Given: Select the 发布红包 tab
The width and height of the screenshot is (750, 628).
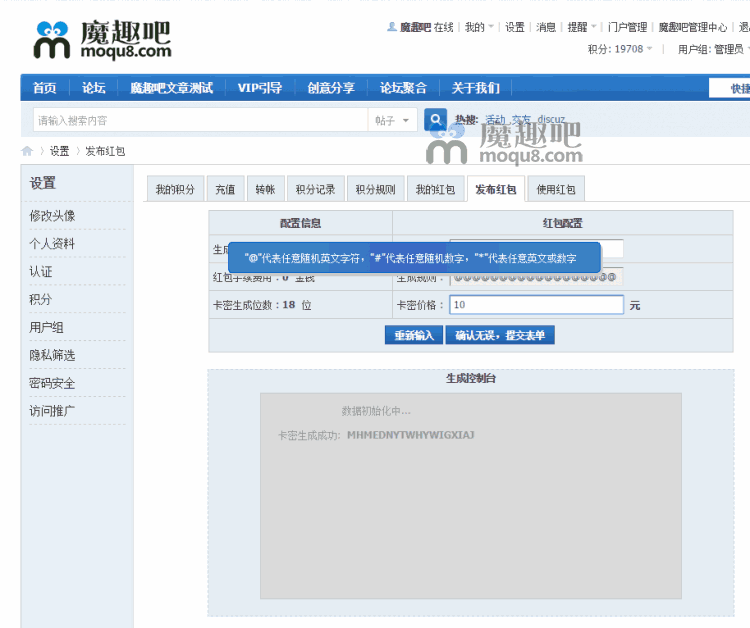Looking at the screenshot, I should (x=496, y=189).
